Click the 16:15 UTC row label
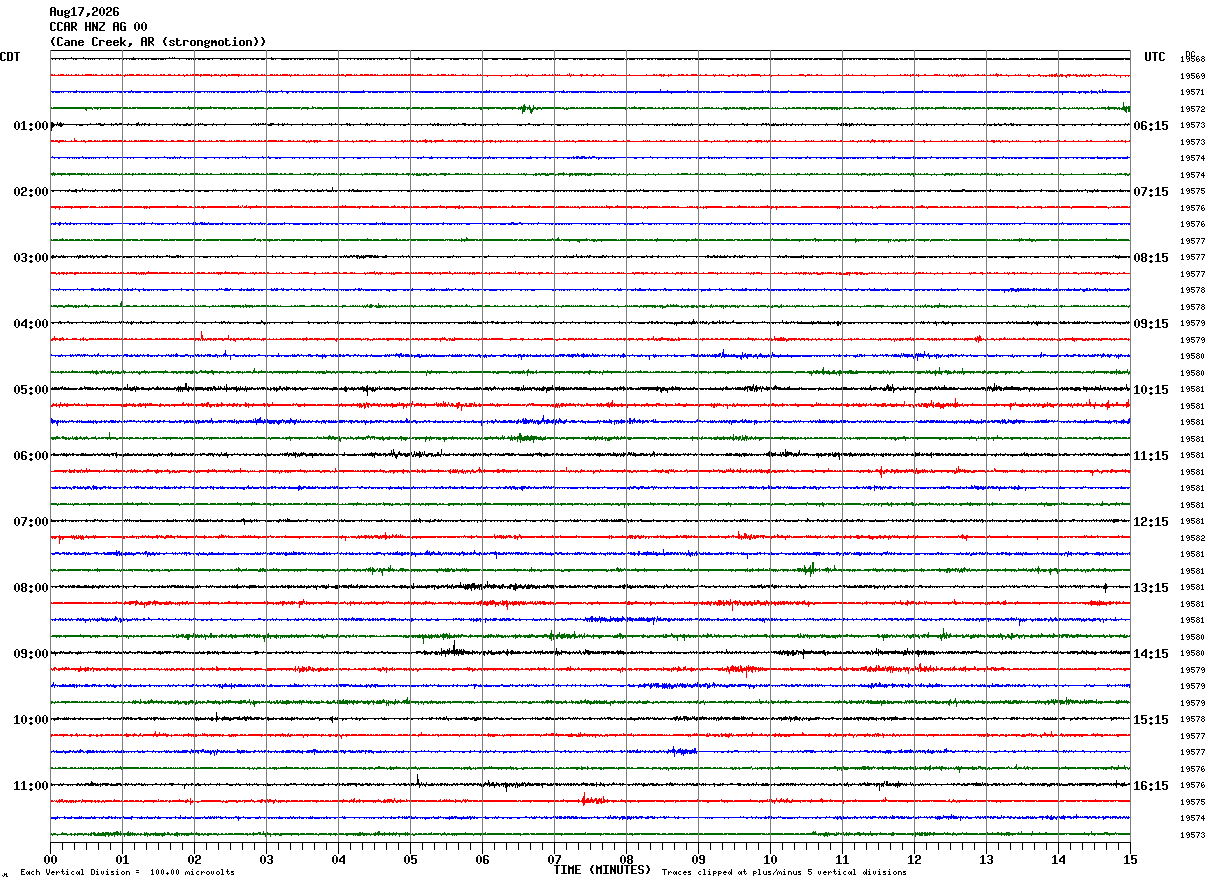This screenshot has height=886, width=1210. pyautogui.click(x=1150, y=786)
